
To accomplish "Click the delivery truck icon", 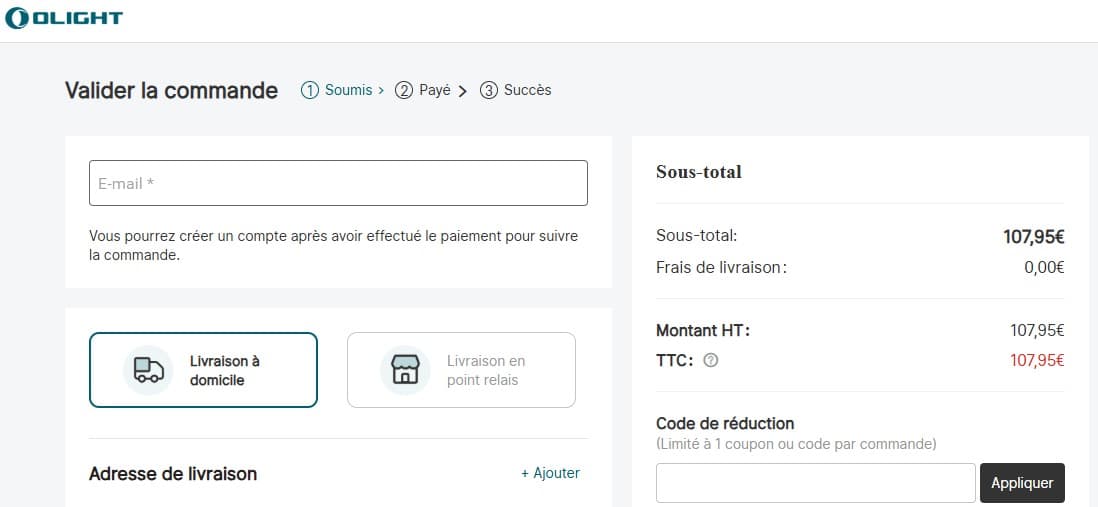I will click(148, 370).
